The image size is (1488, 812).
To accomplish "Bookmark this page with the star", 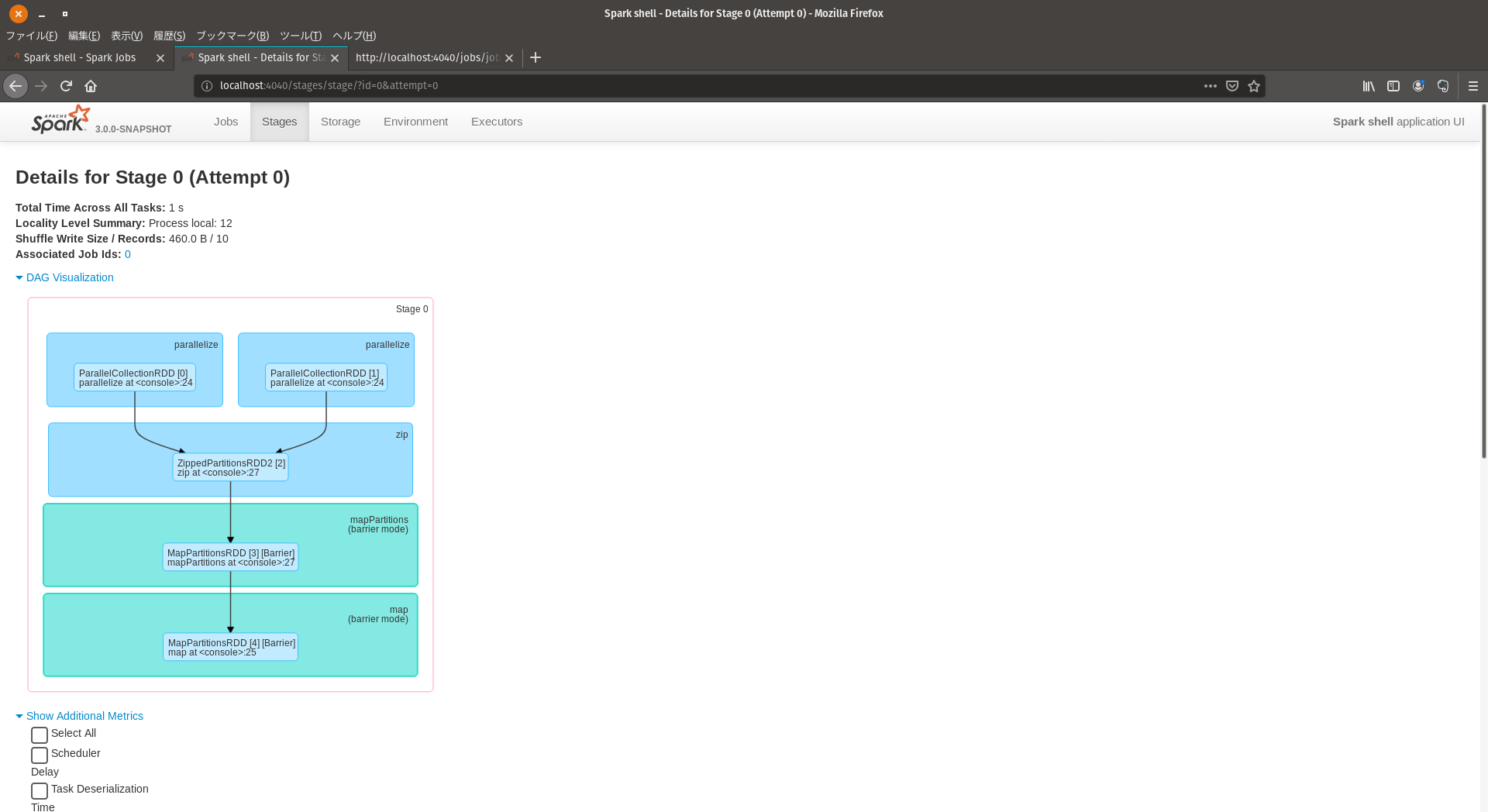I will point(1254,86).
